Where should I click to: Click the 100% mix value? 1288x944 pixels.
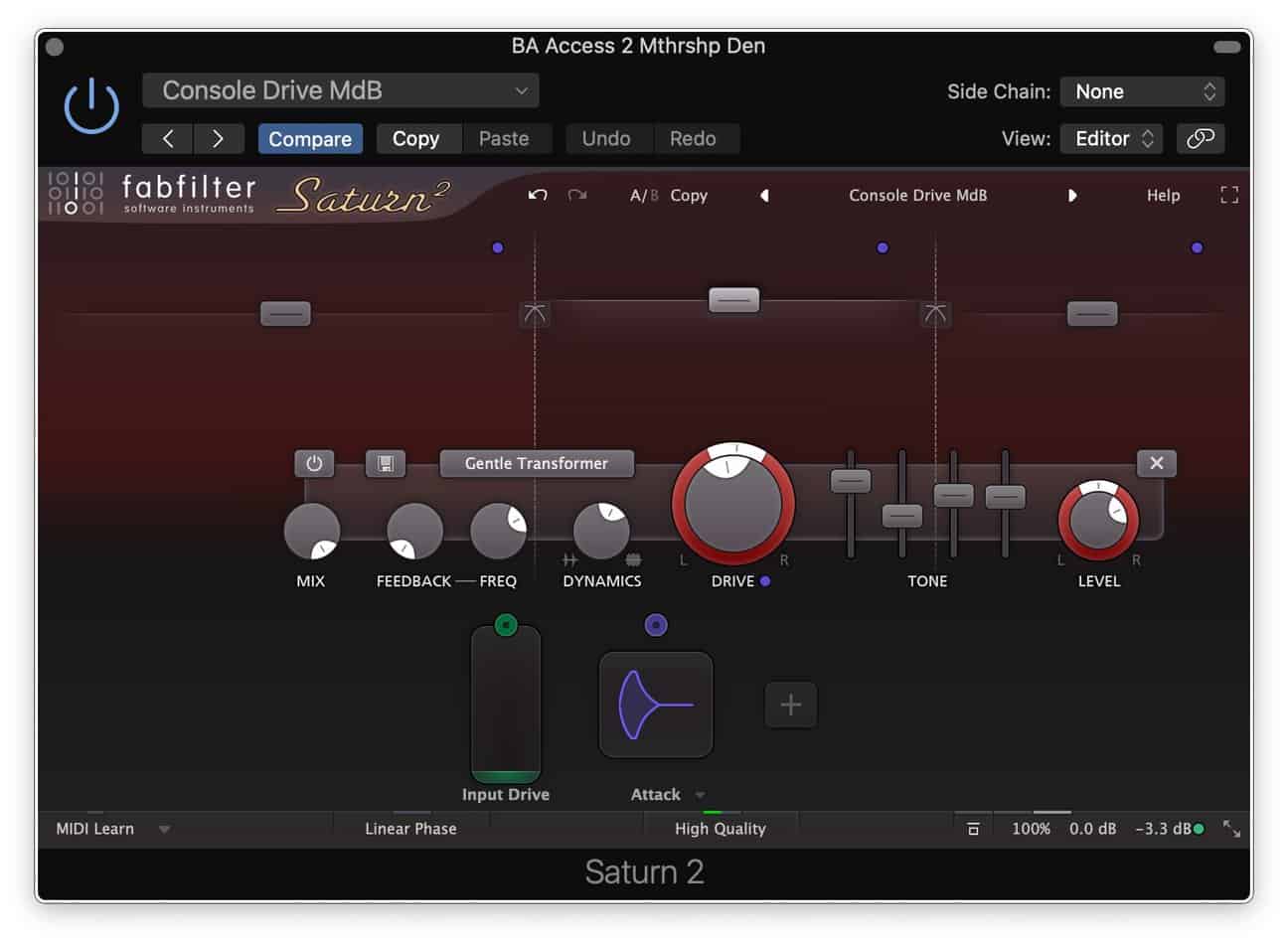tap(1031, 829)
